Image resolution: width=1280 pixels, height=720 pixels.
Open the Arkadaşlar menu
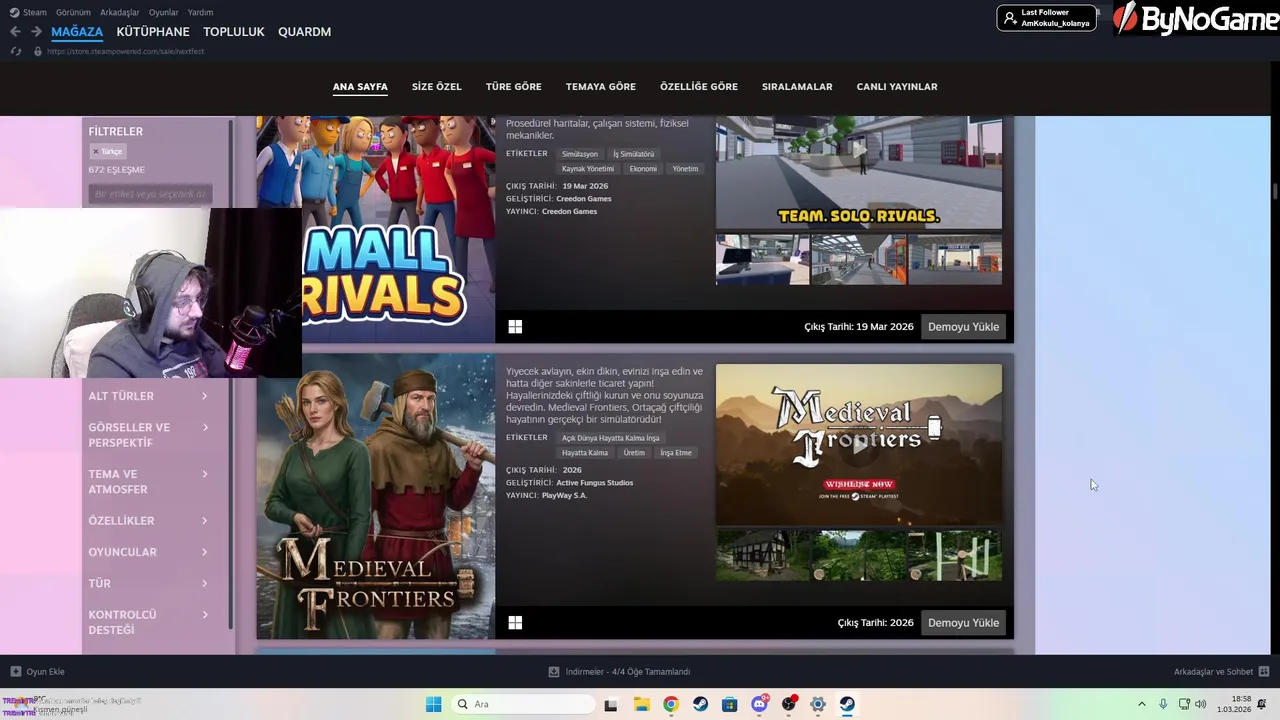point(120,12)
